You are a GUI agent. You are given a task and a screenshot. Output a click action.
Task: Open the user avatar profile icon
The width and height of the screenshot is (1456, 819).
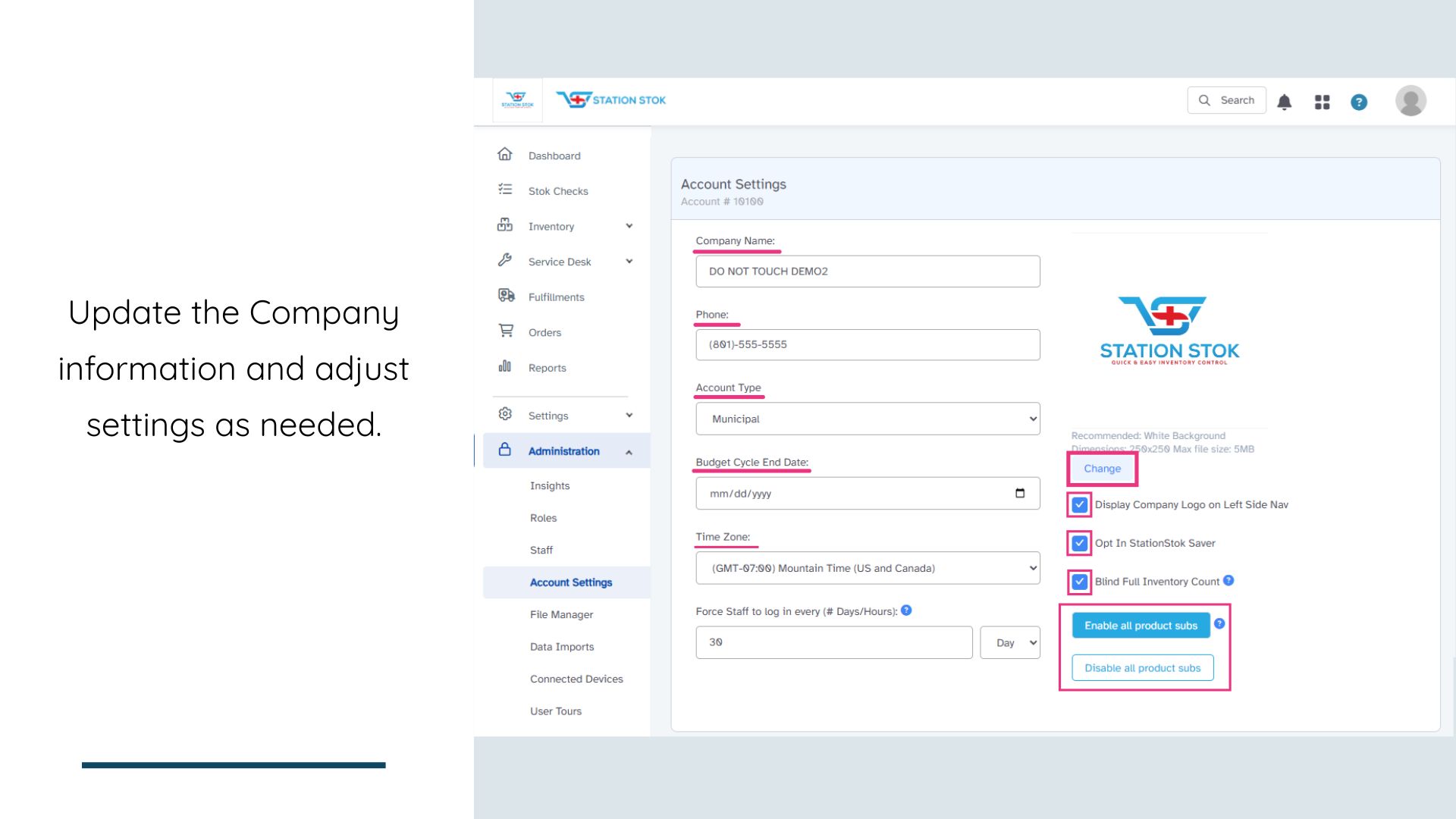pyautogui.click(x=1410, y=101)
